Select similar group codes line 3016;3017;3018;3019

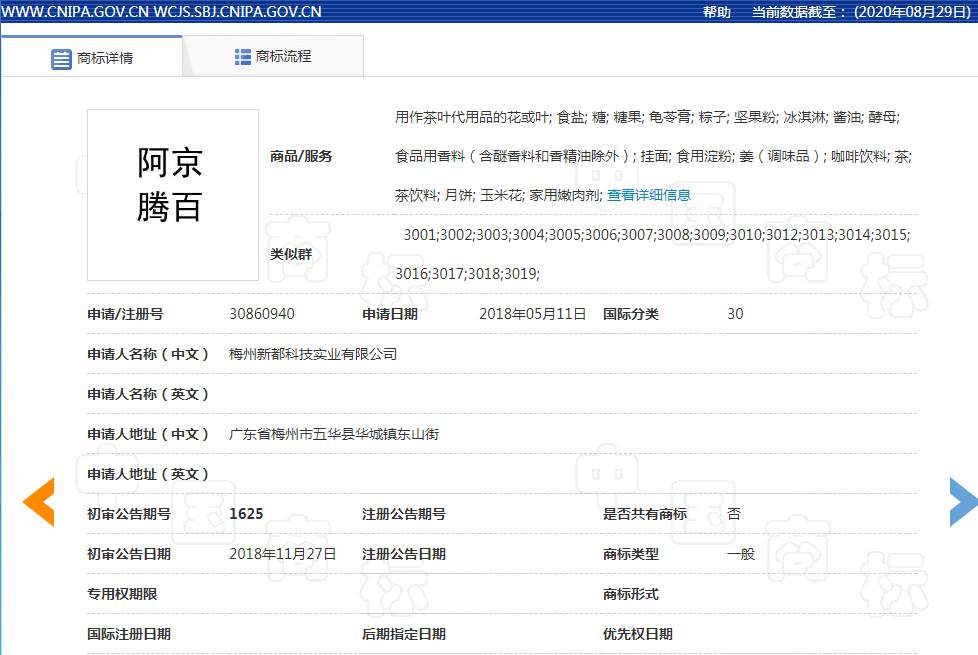468,274
